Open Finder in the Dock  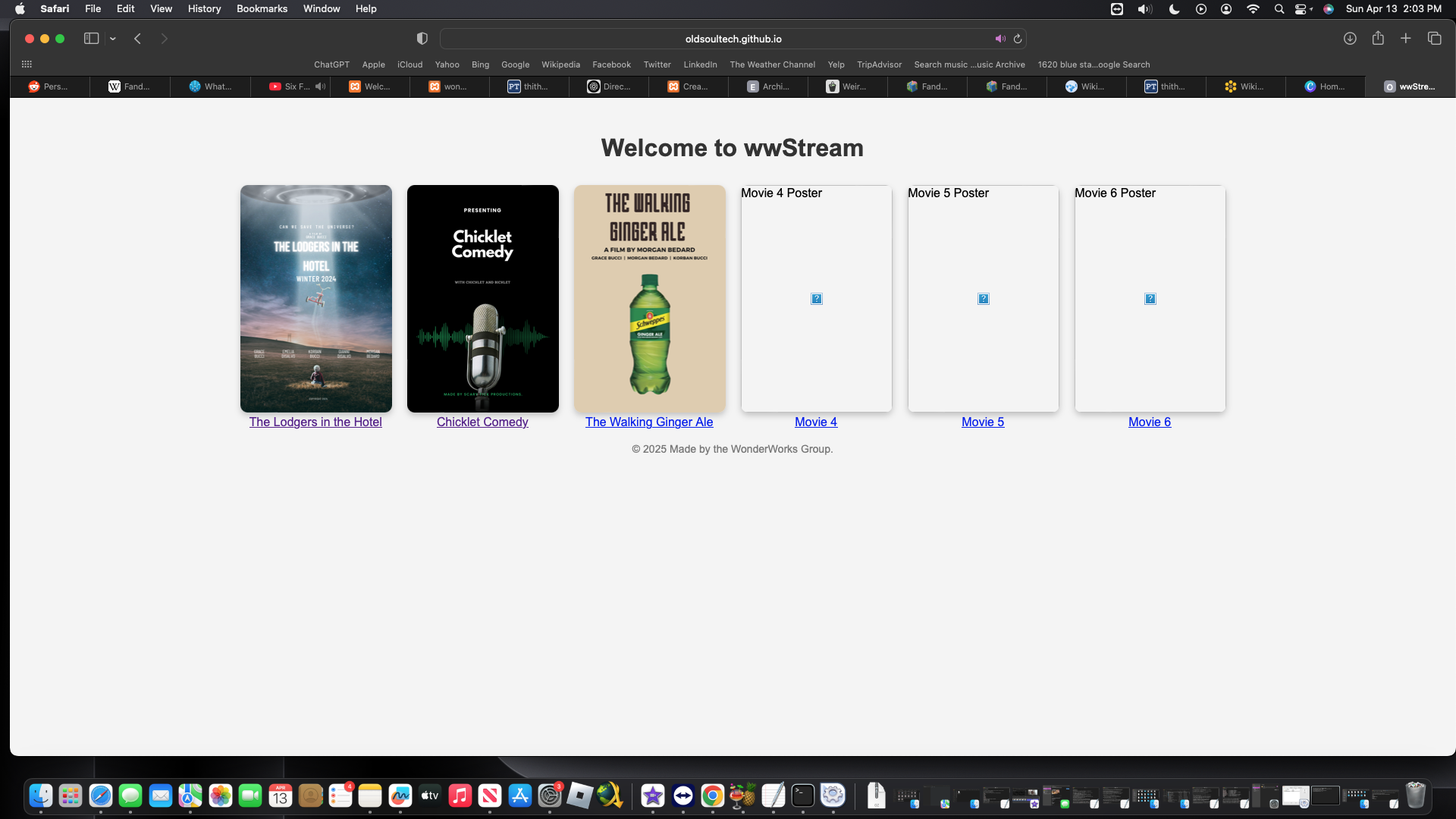pyautogui.click(x=41, y=795)
